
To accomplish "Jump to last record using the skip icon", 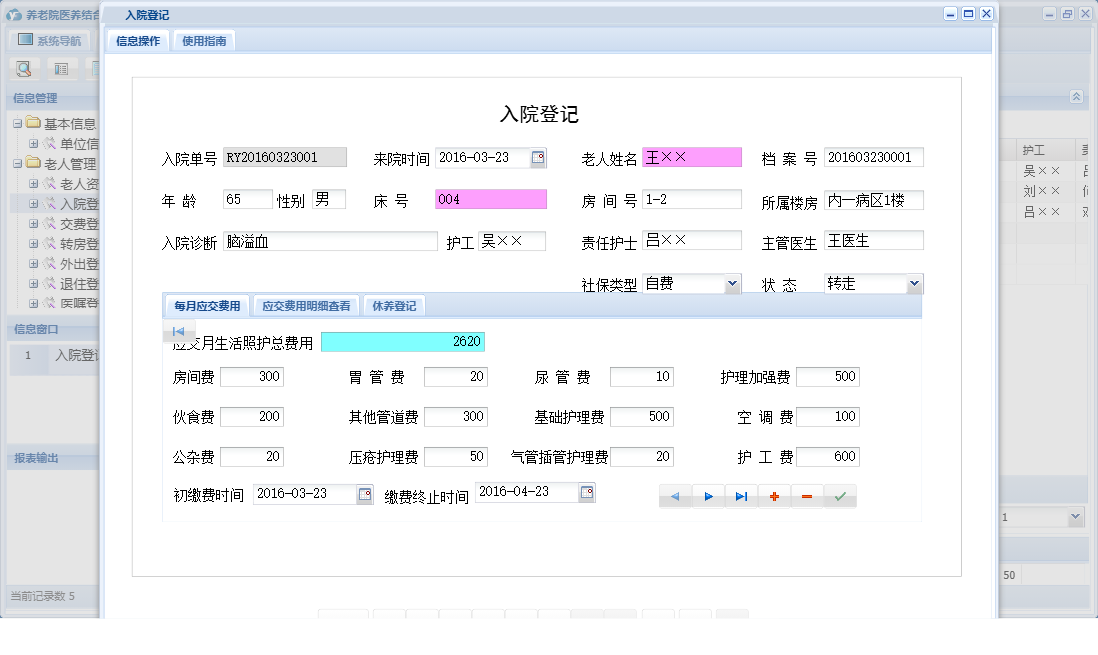I will coord(741,495).
